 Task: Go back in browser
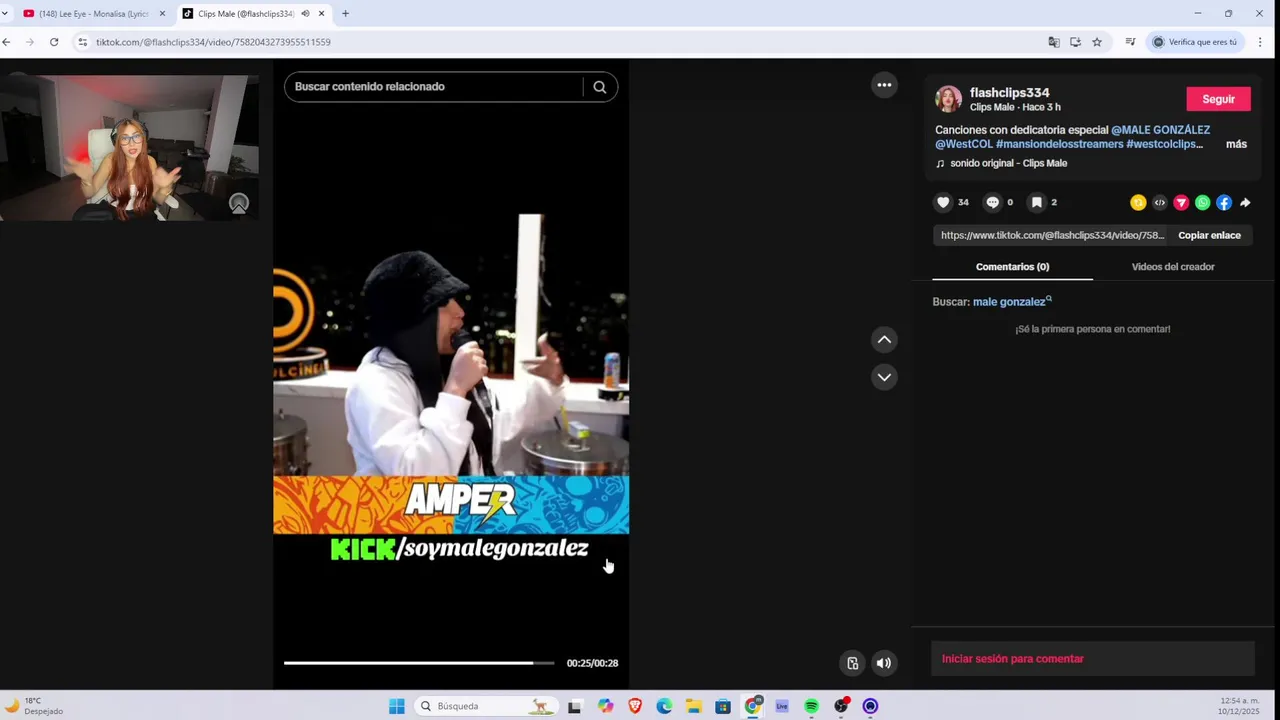(x=6, y=42)
